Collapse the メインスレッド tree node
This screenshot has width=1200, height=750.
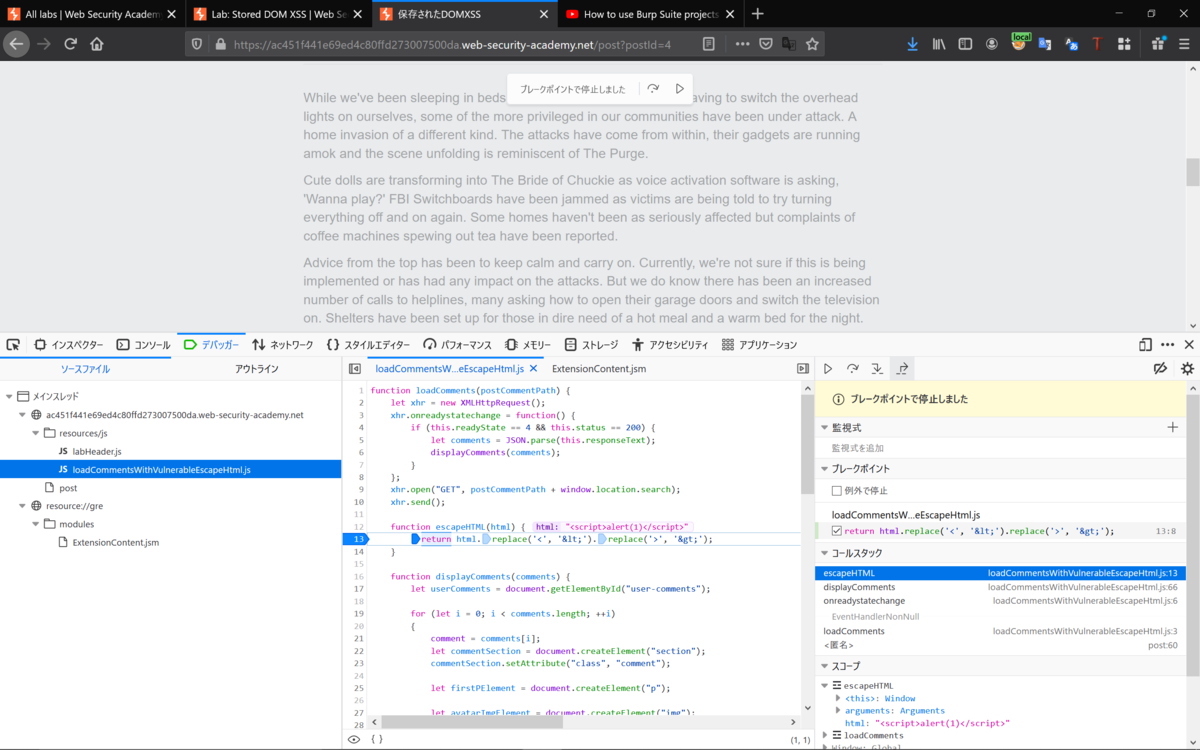click(x=10, y=396)
